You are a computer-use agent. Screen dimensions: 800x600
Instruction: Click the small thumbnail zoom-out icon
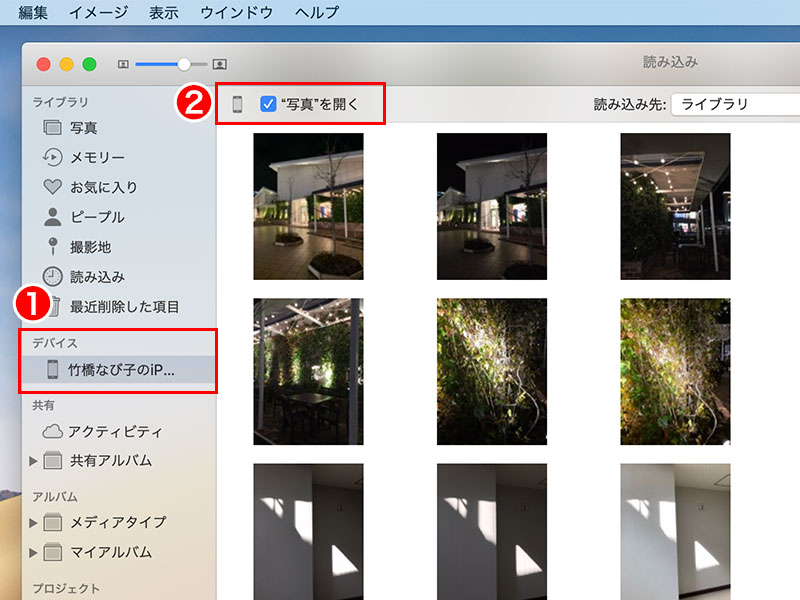point(123,64)
